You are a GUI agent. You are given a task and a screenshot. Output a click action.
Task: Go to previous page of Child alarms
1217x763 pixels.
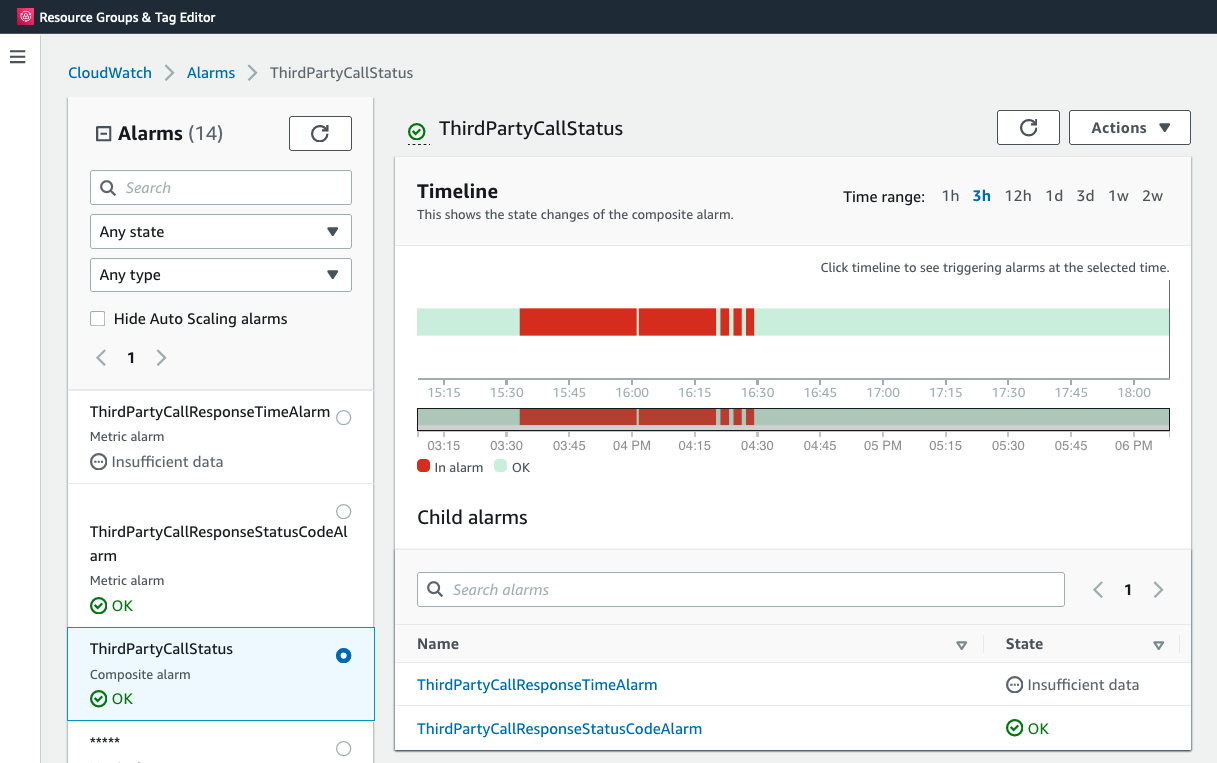(x=1098, y=590)
